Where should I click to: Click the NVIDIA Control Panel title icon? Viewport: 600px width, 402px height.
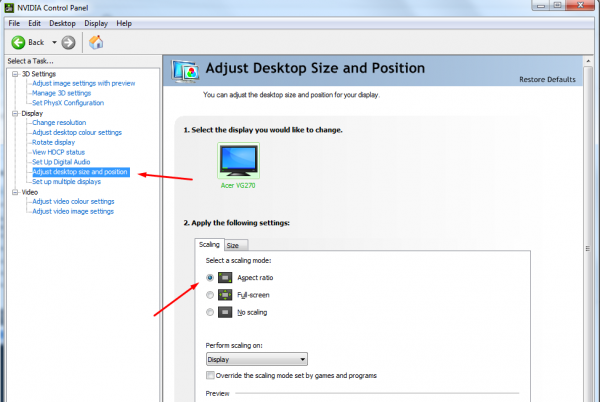[x=9, y=7]
